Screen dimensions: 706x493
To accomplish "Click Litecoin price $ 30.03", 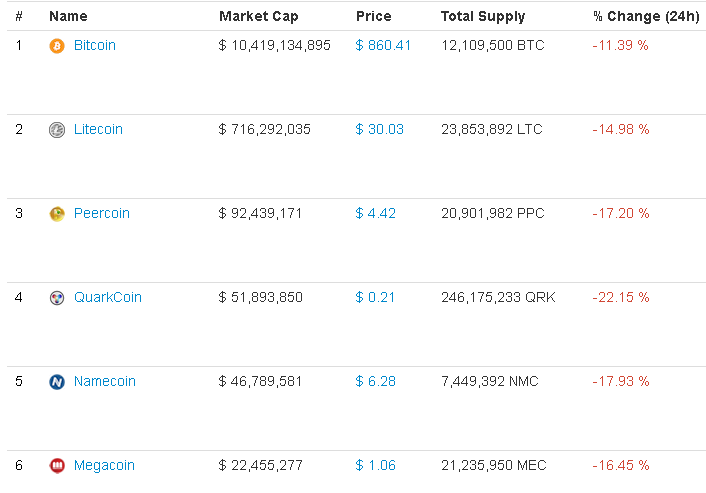I will (x=380, y=130).
